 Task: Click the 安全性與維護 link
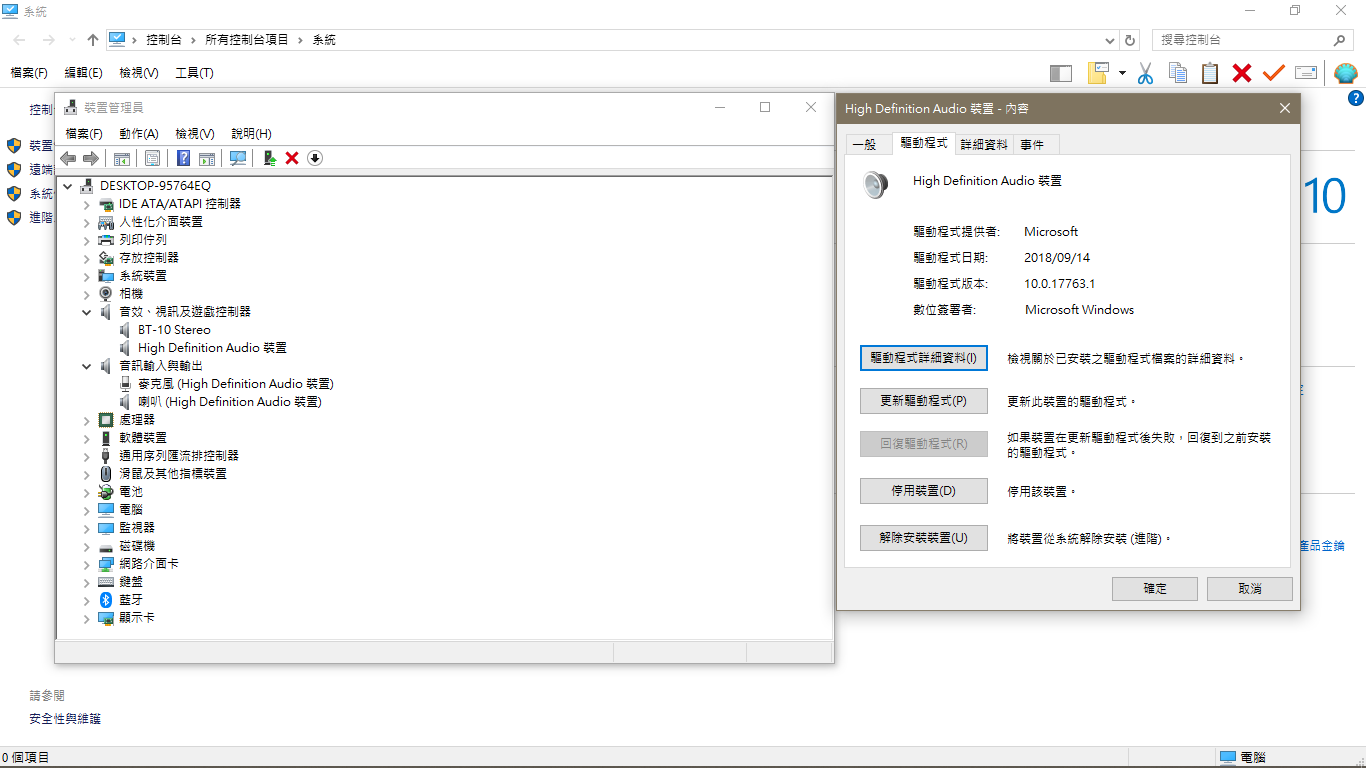pos(65,719)
